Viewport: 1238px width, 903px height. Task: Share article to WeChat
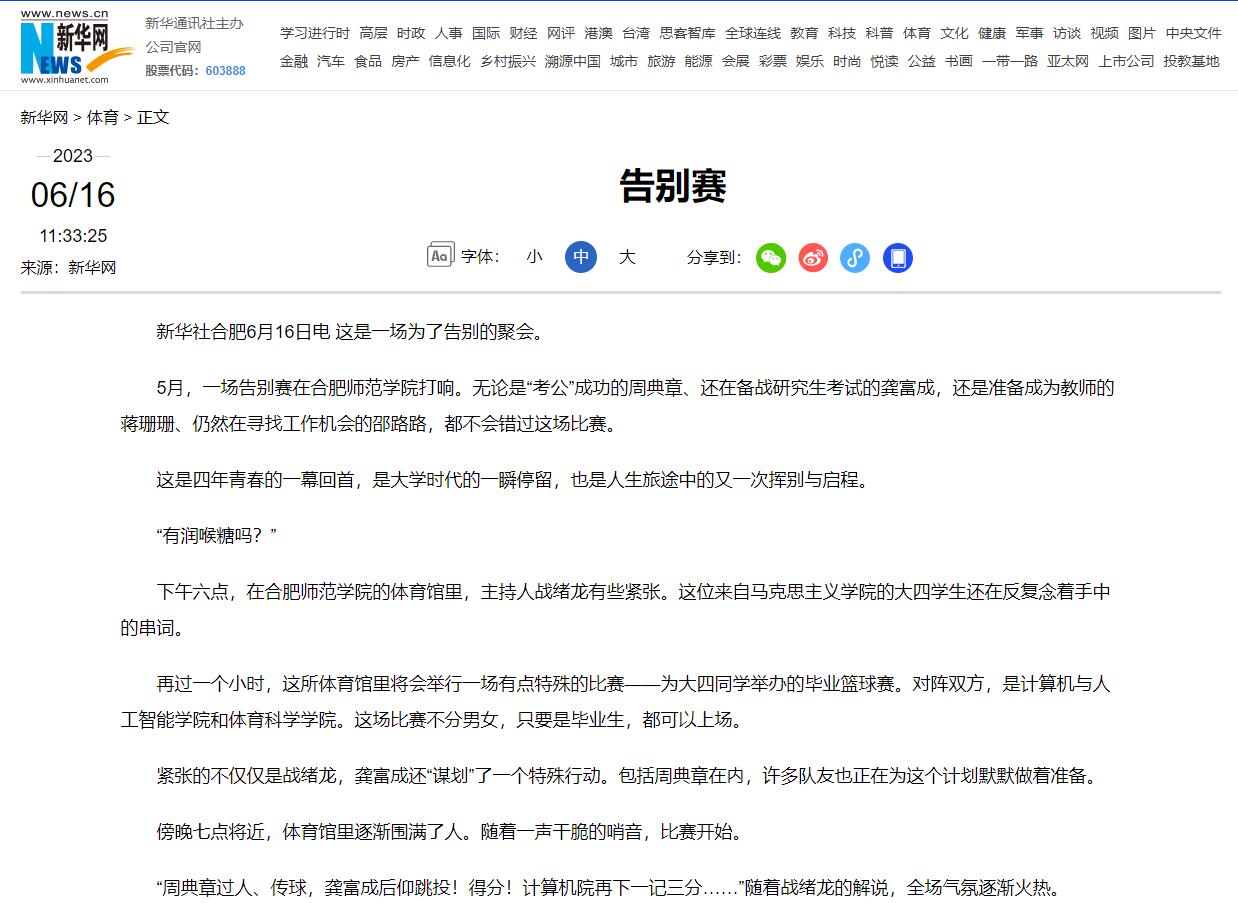(x=771, y=258)
